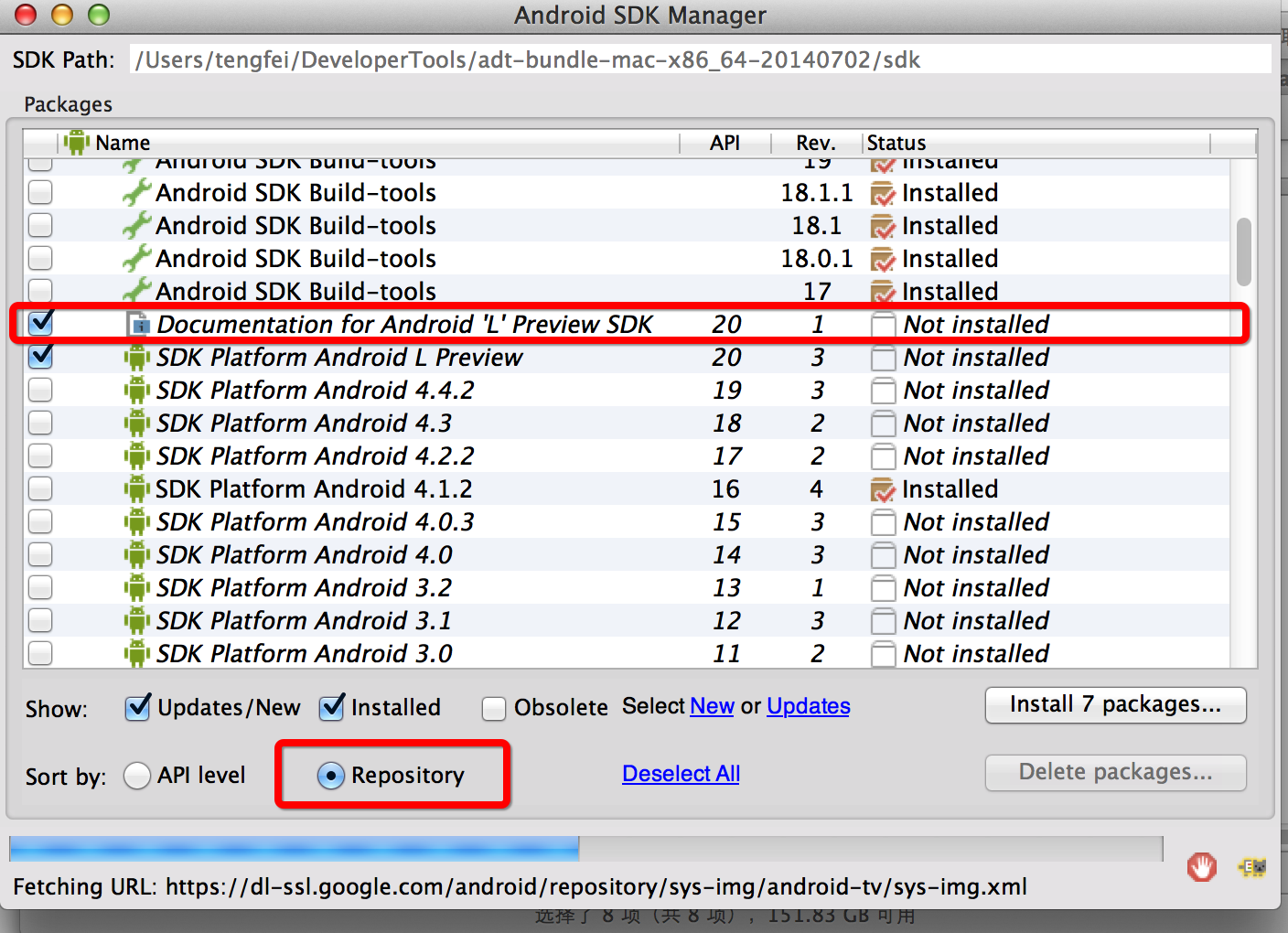Click the stop fetching red hand icon
Viewport: 1288px width, 933px height.
(x=1202, y=866)
